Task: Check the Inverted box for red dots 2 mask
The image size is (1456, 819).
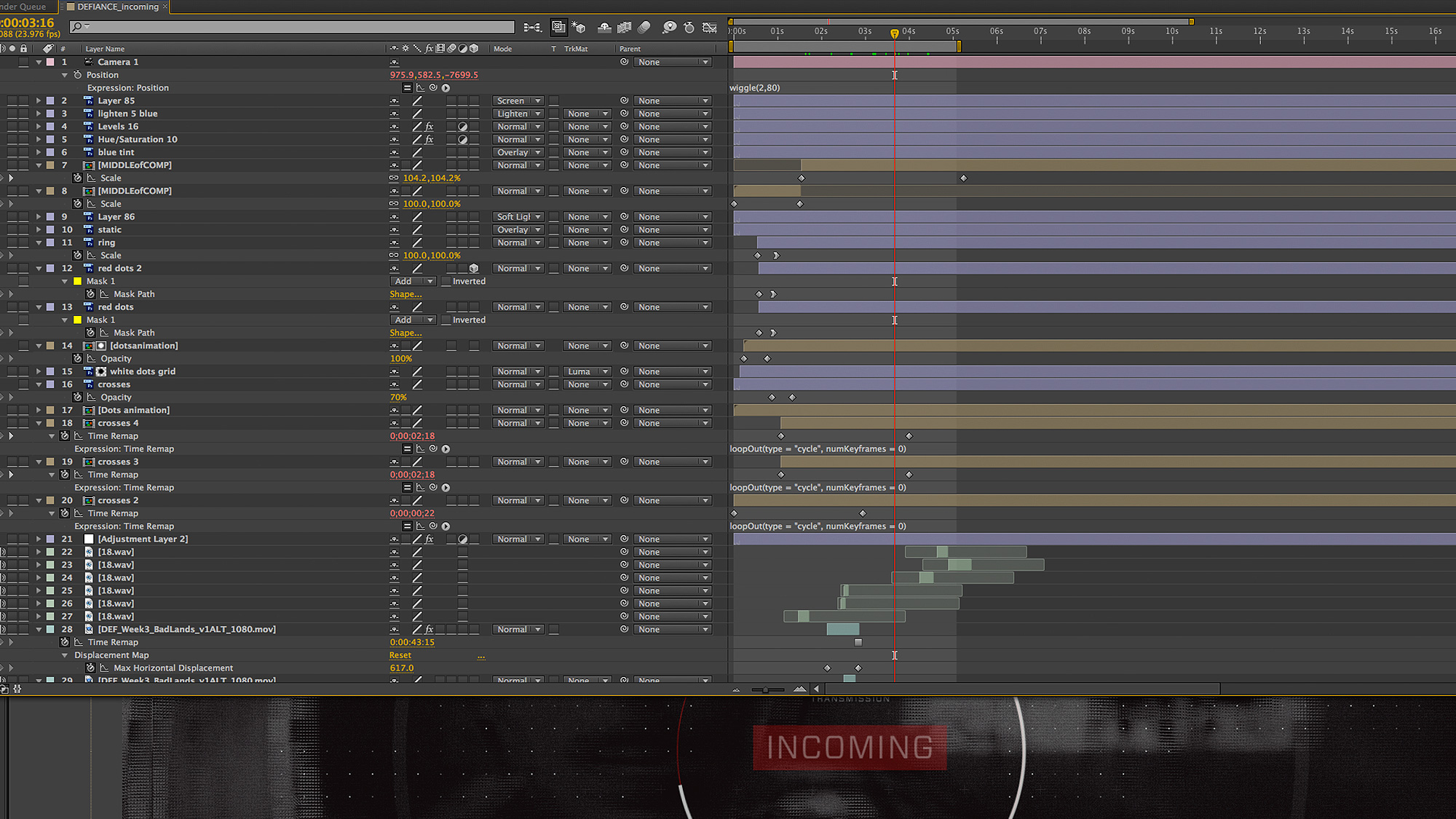Action: click(446, 282)
